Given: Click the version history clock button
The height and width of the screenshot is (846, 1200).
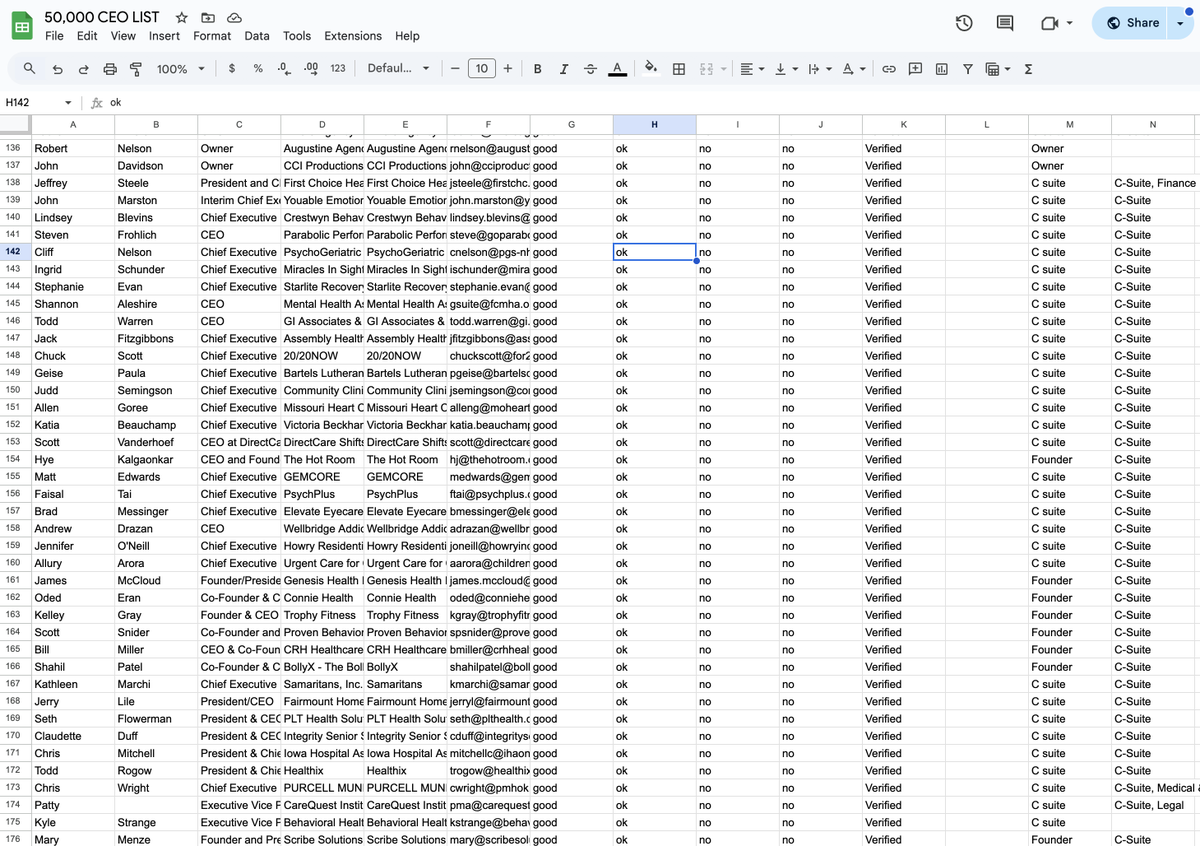Looking at the screenshot, I should tap(963, 22).
